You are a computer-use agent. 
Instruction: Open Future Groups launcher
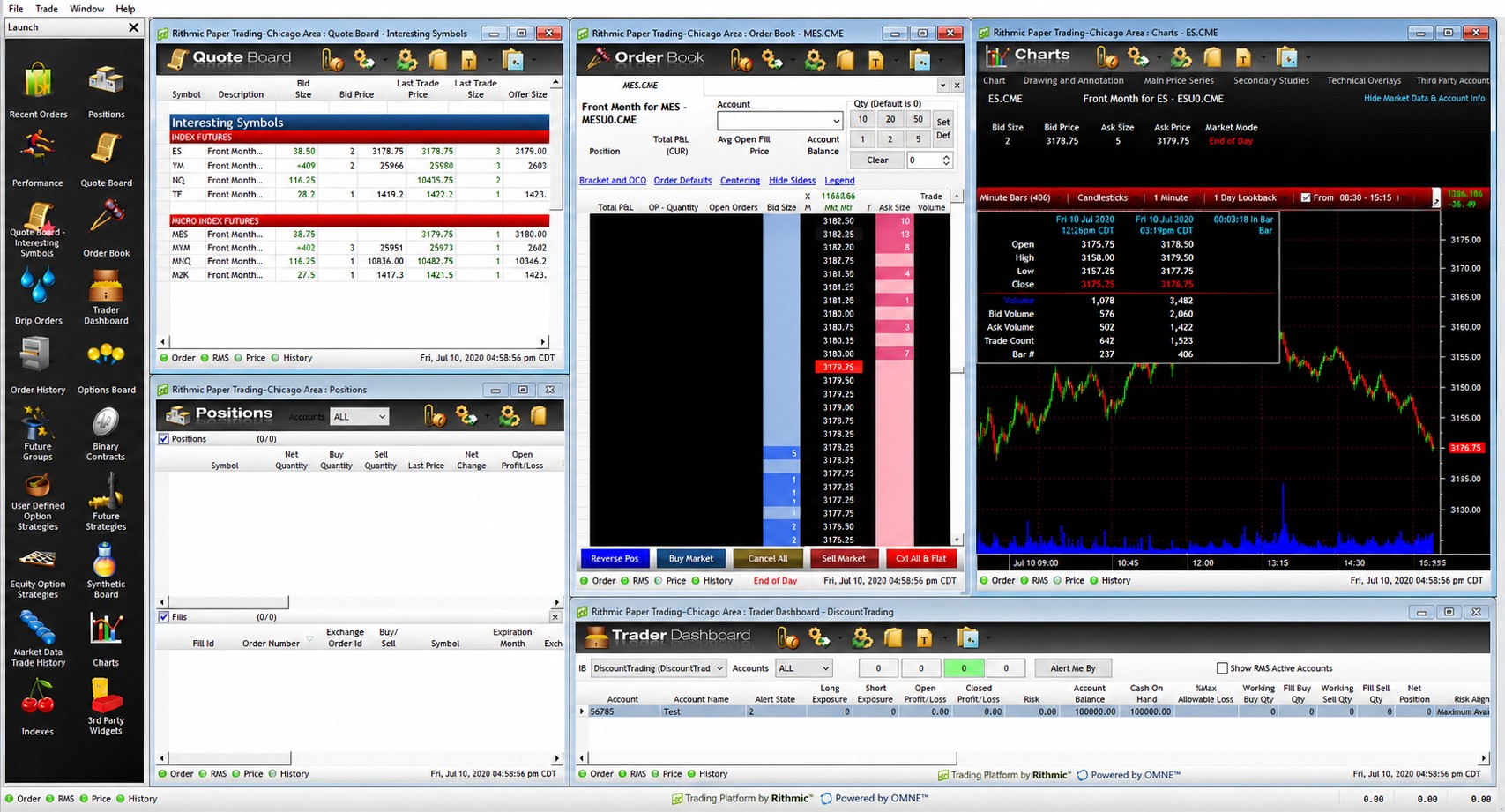(x=38, y=434)
